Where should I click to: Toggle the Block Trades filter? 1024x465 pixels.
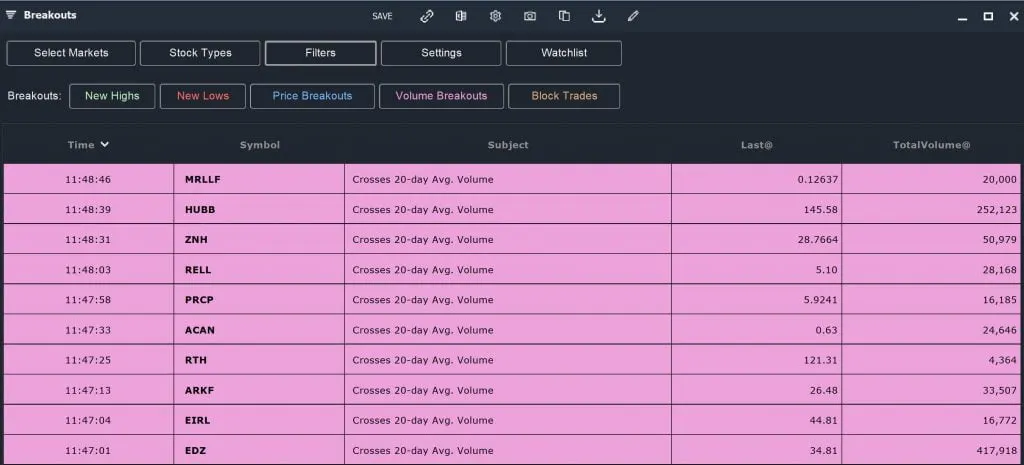tap(564, 96)
